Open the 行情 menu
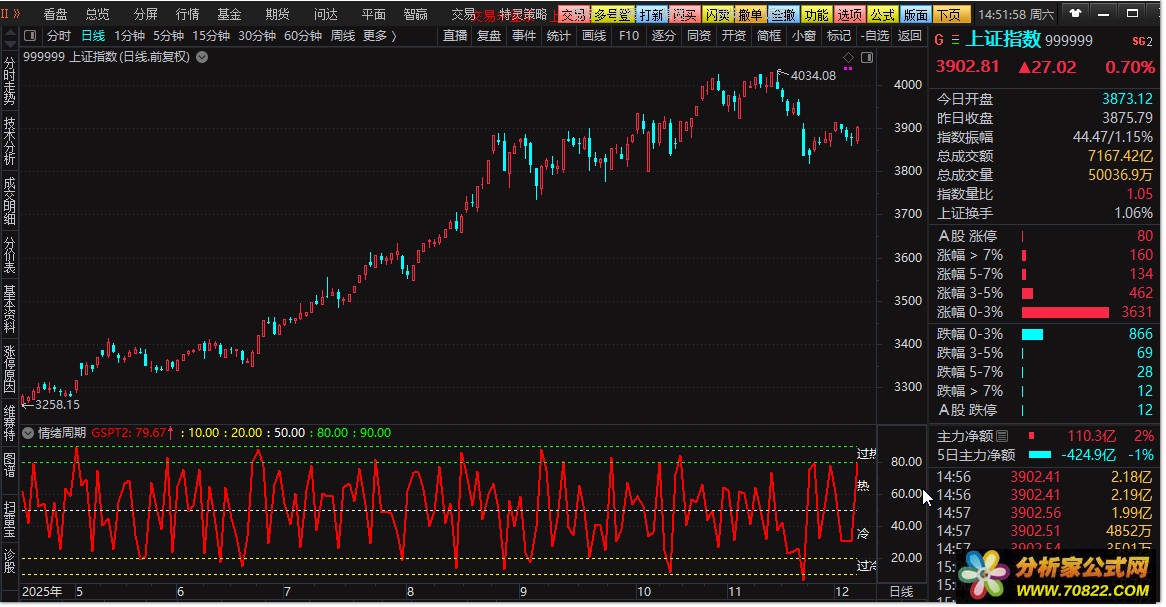 [x=187, y=15]
